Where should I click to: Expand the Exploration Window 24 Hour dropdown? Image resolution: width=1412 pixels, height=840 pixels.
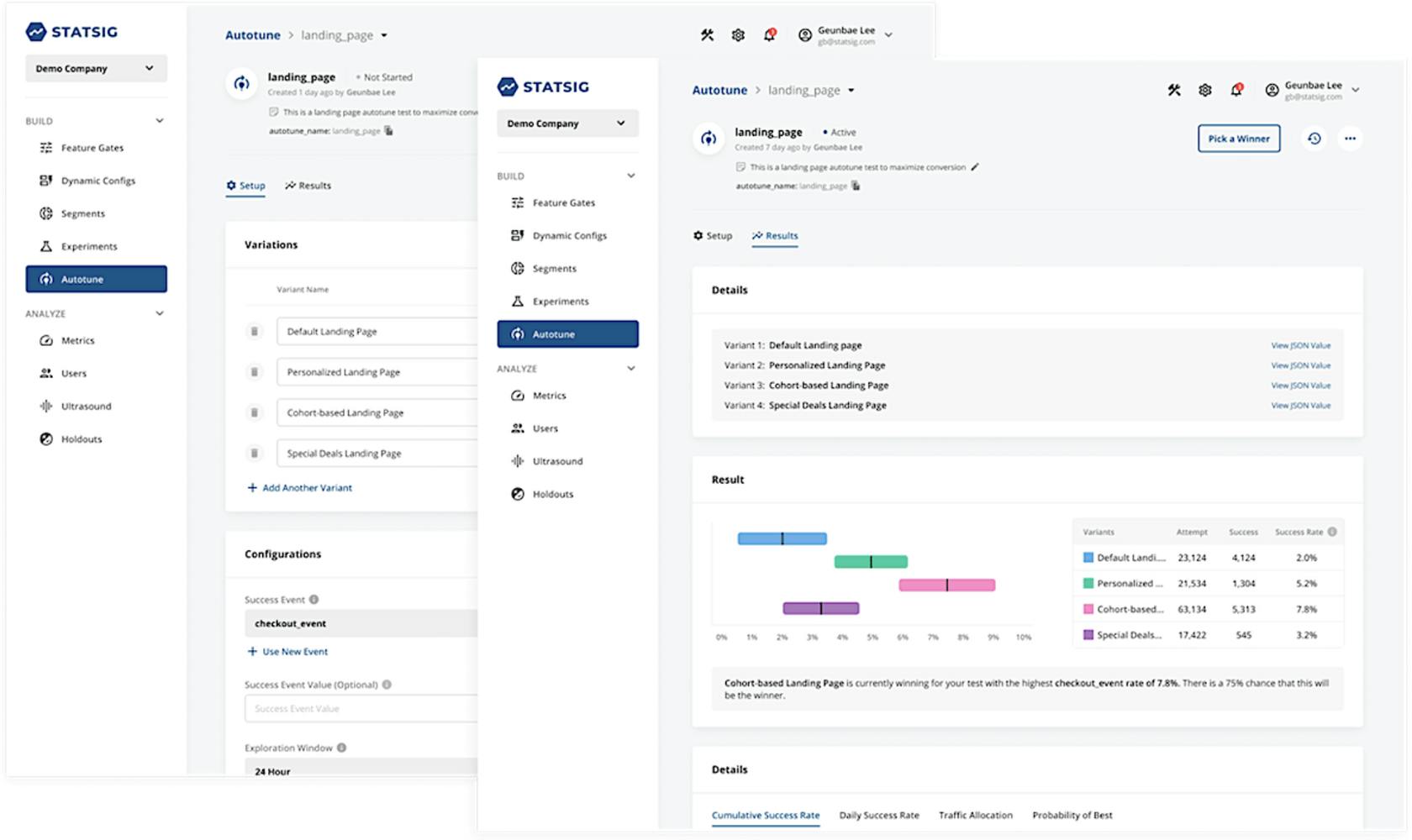coord(361,770)
